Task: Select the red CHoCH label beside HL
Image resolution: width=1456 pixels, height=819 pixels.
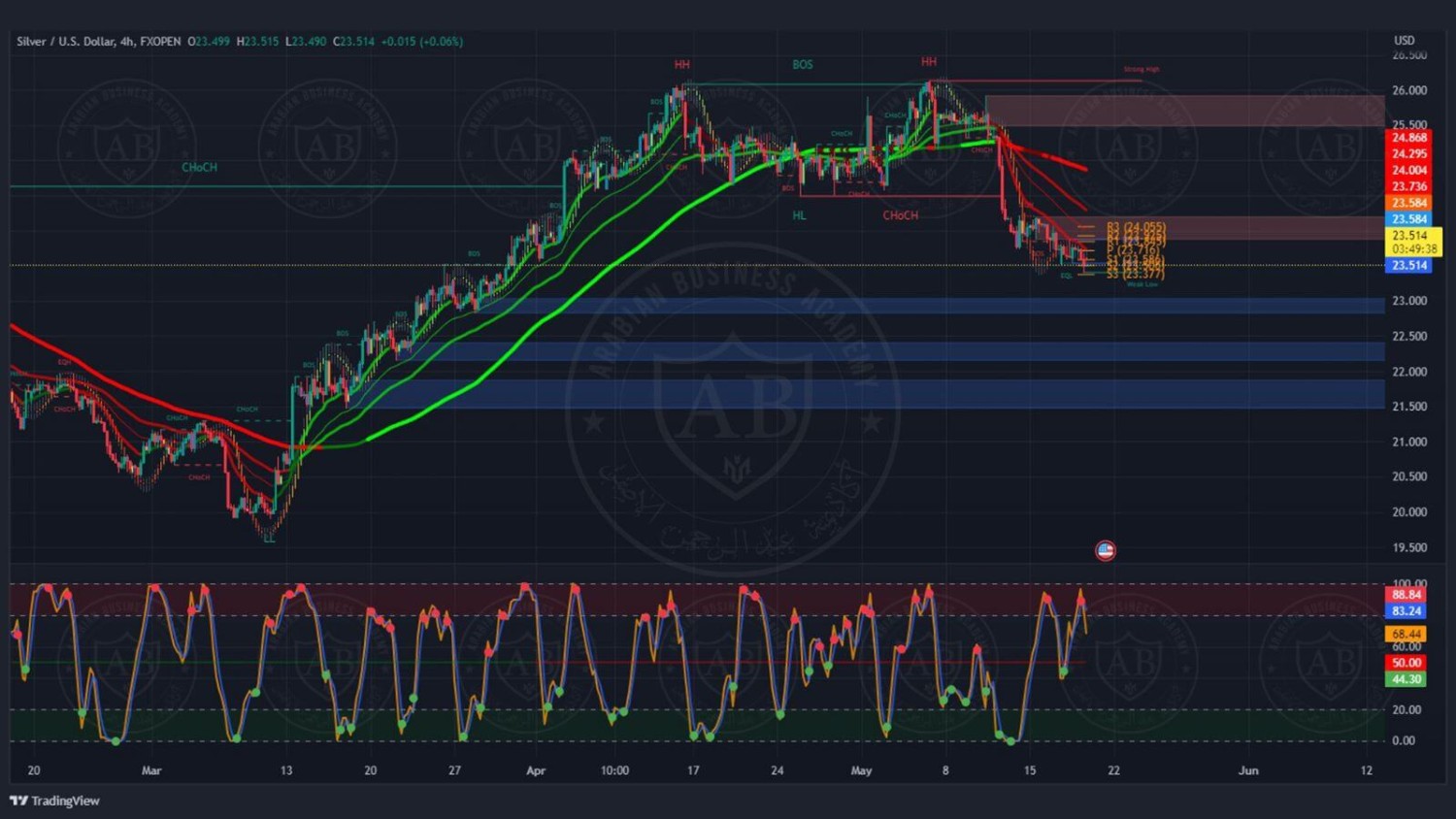Action: (x=901, y=215)
